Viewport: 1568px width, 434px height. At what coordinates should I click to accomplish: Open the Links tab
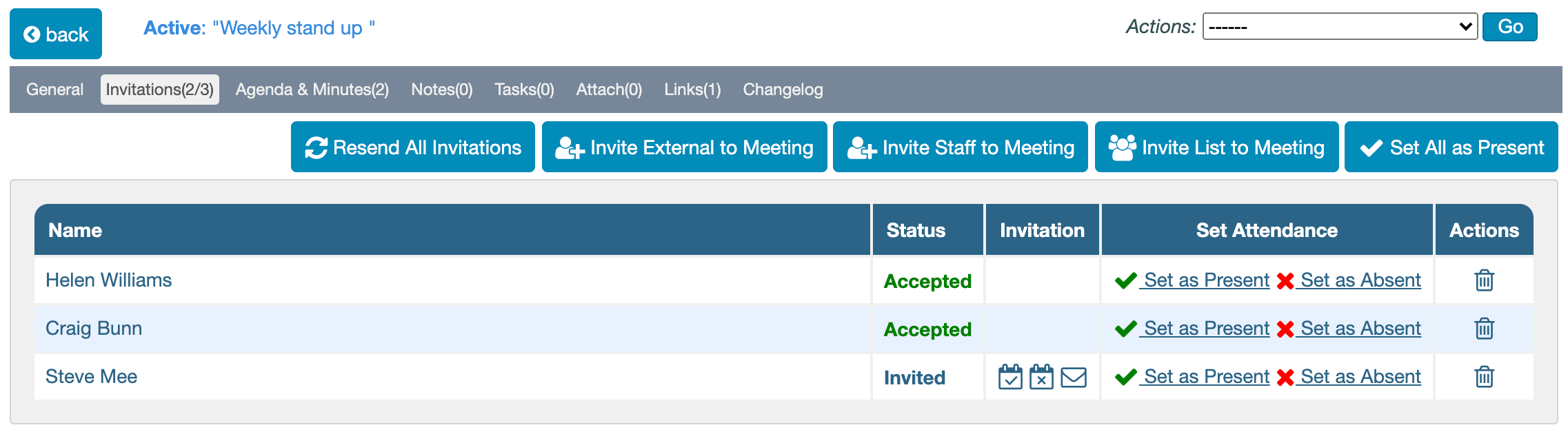coord(692,90)
